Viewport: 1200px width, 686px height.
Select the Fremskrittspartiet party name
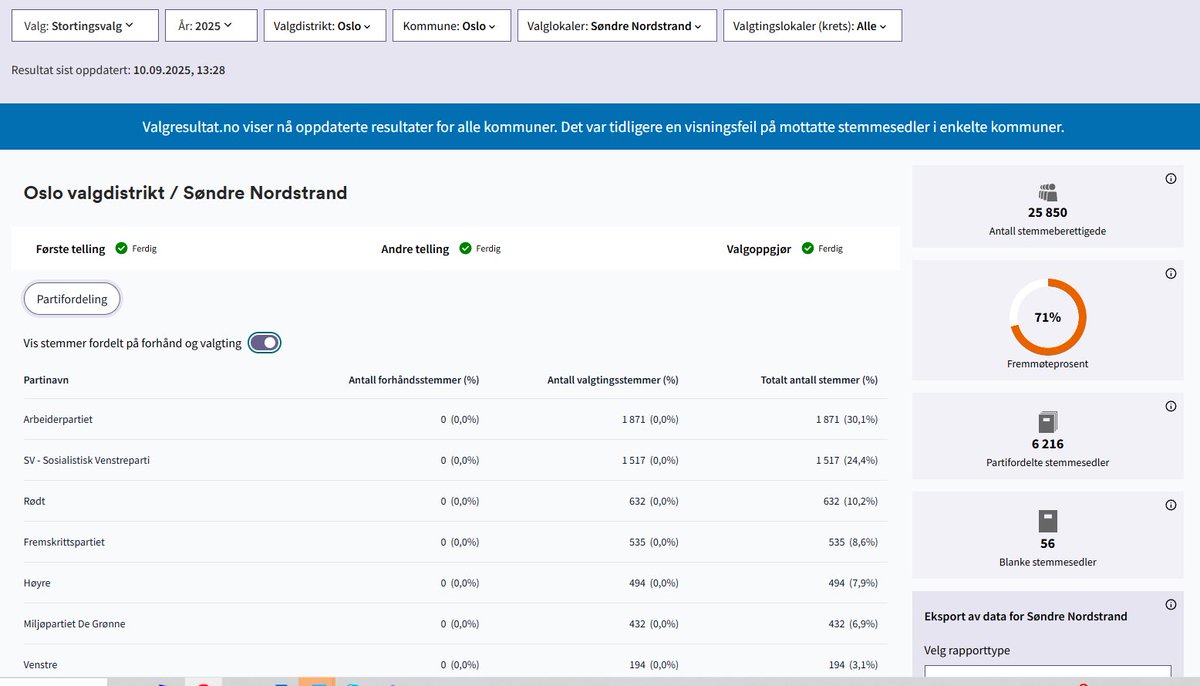[x=64, y=542]
